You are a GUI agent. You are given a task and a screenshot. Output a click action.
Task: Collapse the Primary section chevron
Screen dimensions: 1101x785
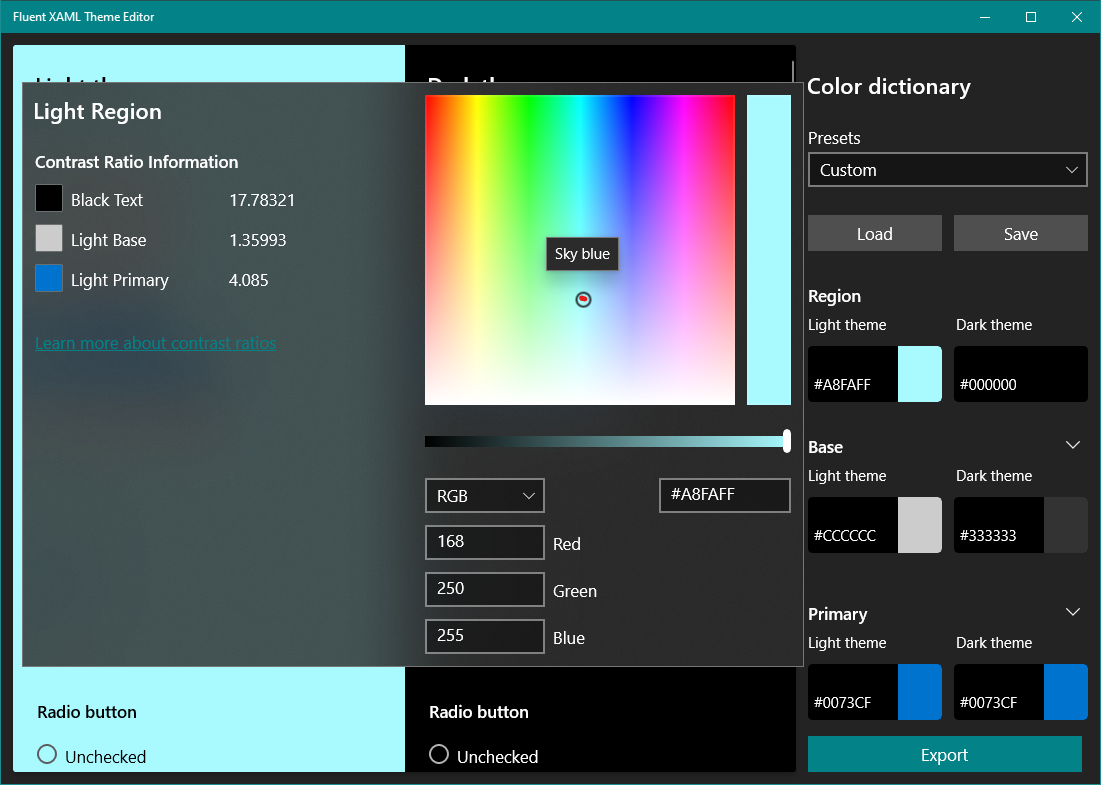coord(1073,612)
